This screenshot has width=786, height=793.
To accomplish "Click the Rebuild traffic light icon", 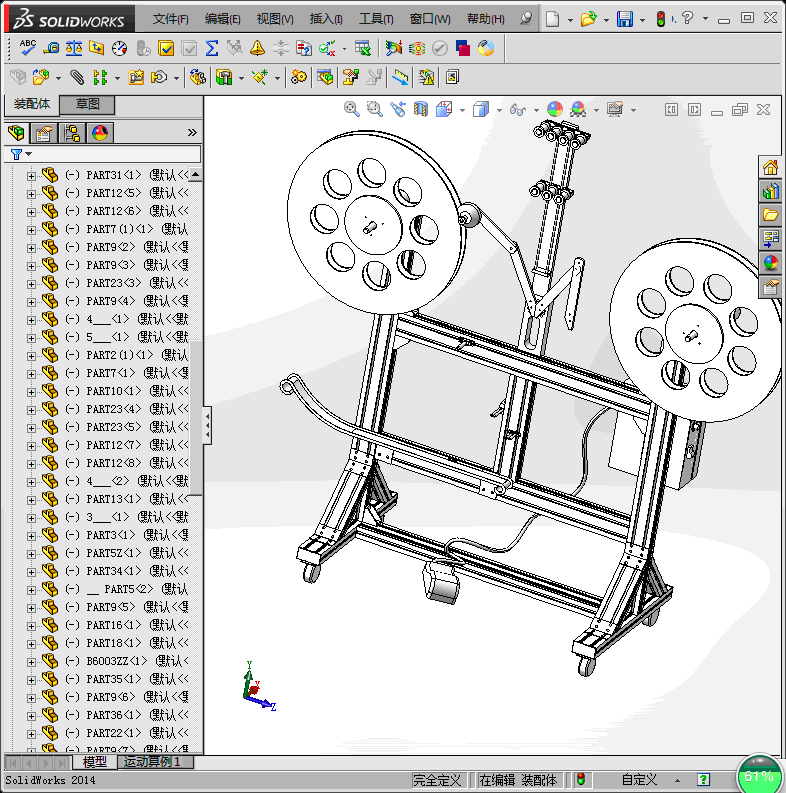I will [661, 19].
